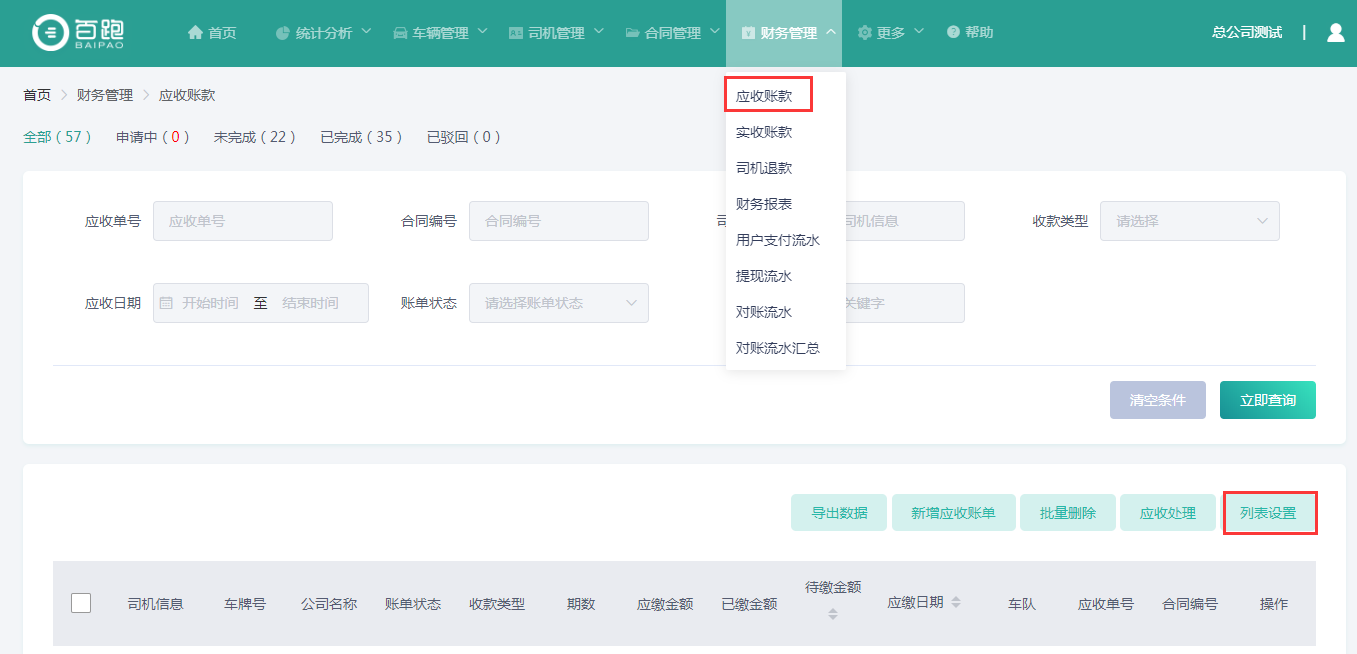
Task: Click the 应收单号 input field
Action: (242, 221)
